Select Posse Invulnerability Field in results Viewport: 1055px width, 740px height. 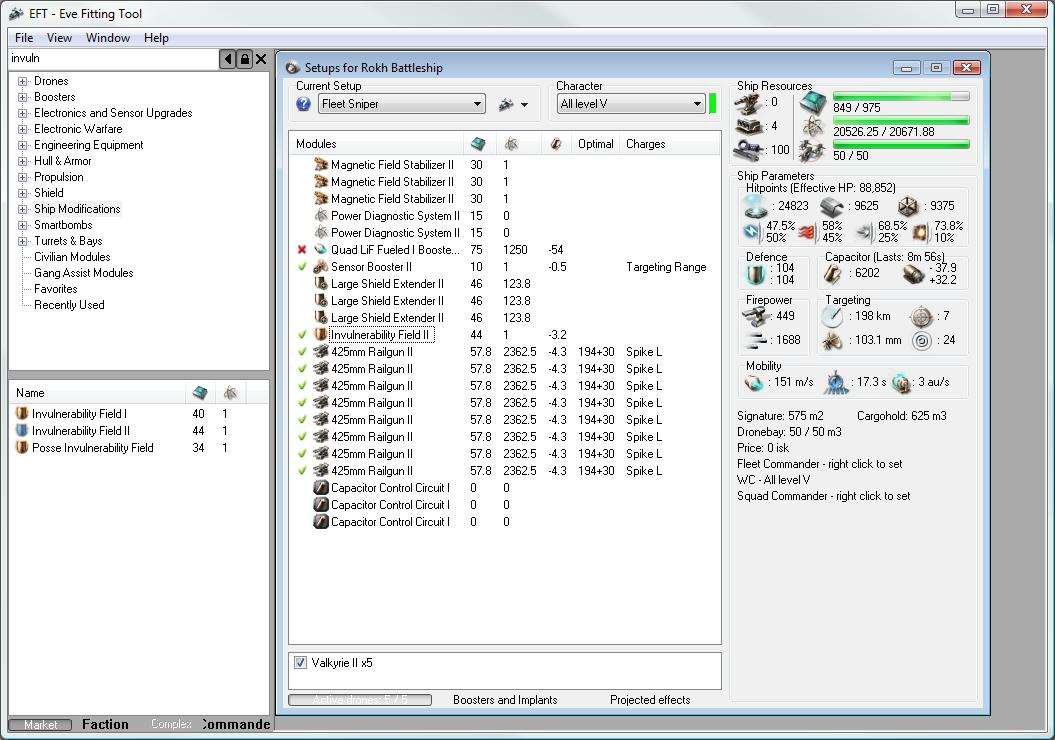(92, 448)
